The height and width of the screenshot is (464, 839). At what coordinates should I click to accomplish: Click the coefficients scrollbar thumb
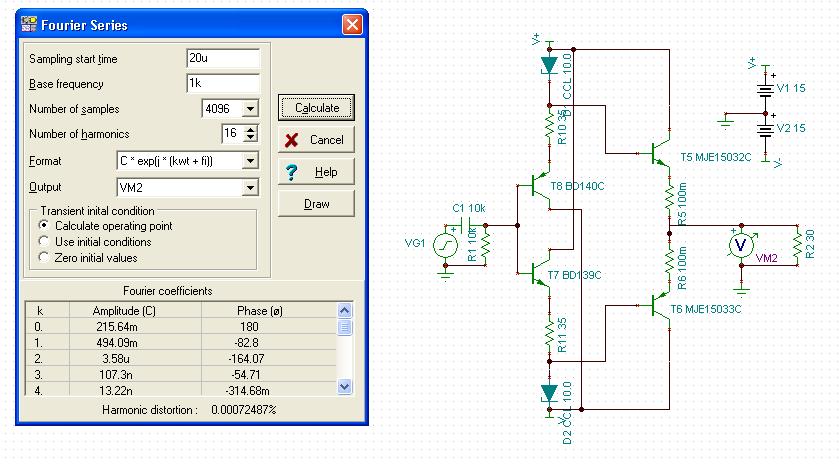345,327
